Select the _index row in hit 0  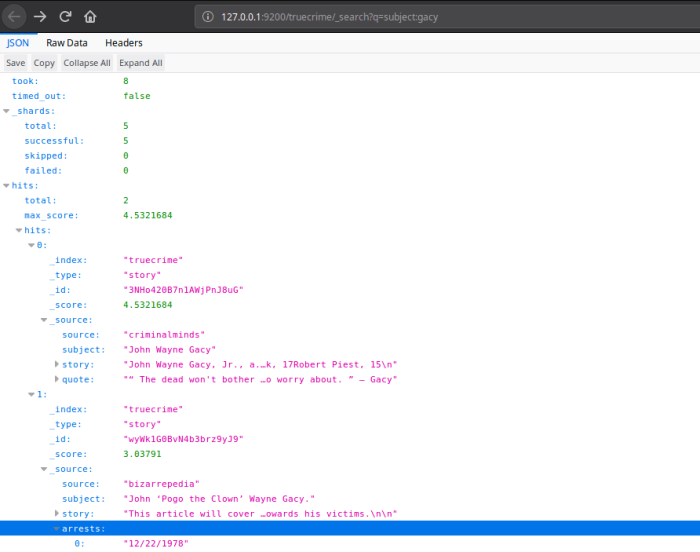(x=350, y=260)
